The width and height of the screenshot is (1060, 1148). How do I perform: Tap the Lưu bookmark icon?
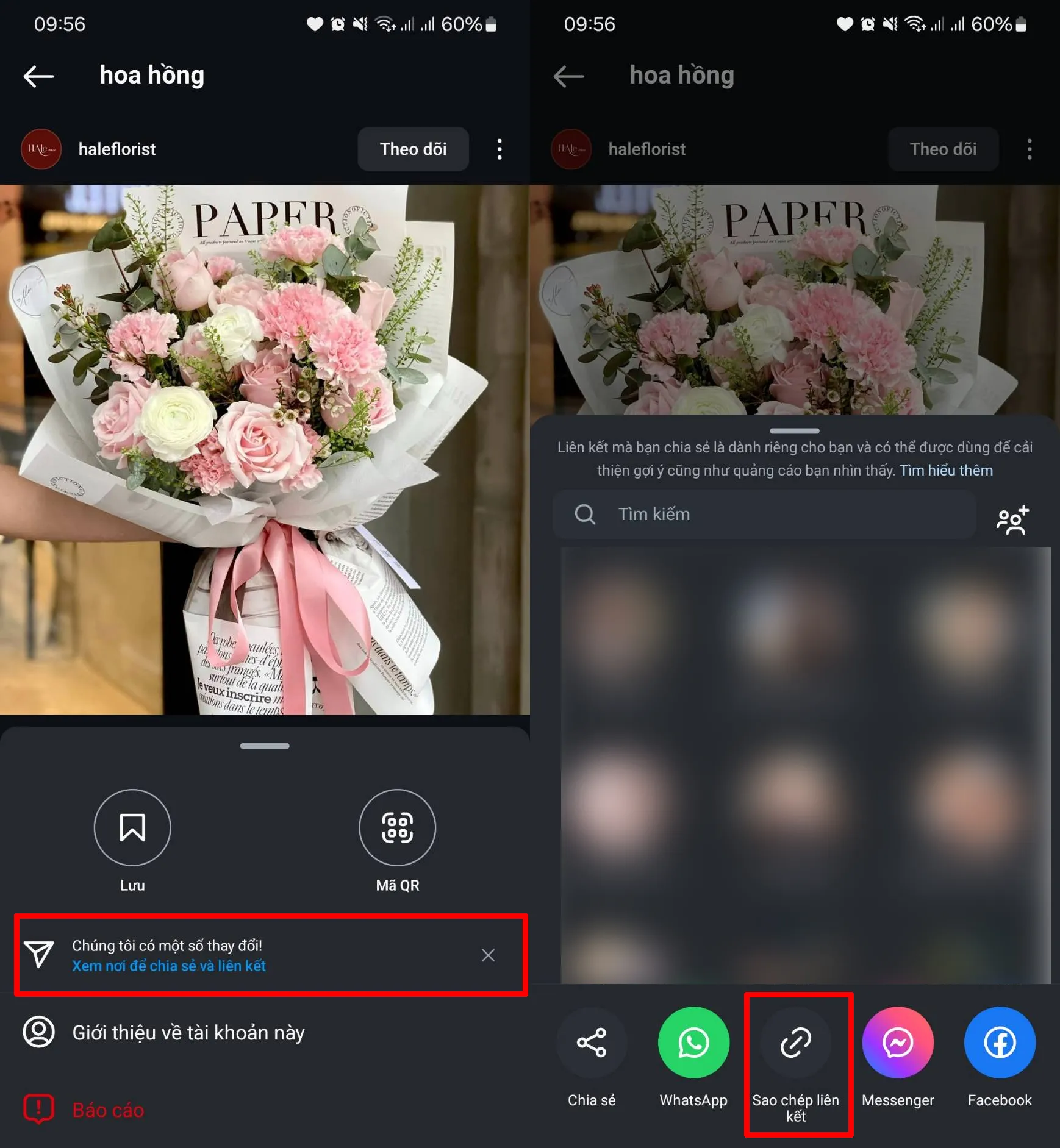coord(132,827)
